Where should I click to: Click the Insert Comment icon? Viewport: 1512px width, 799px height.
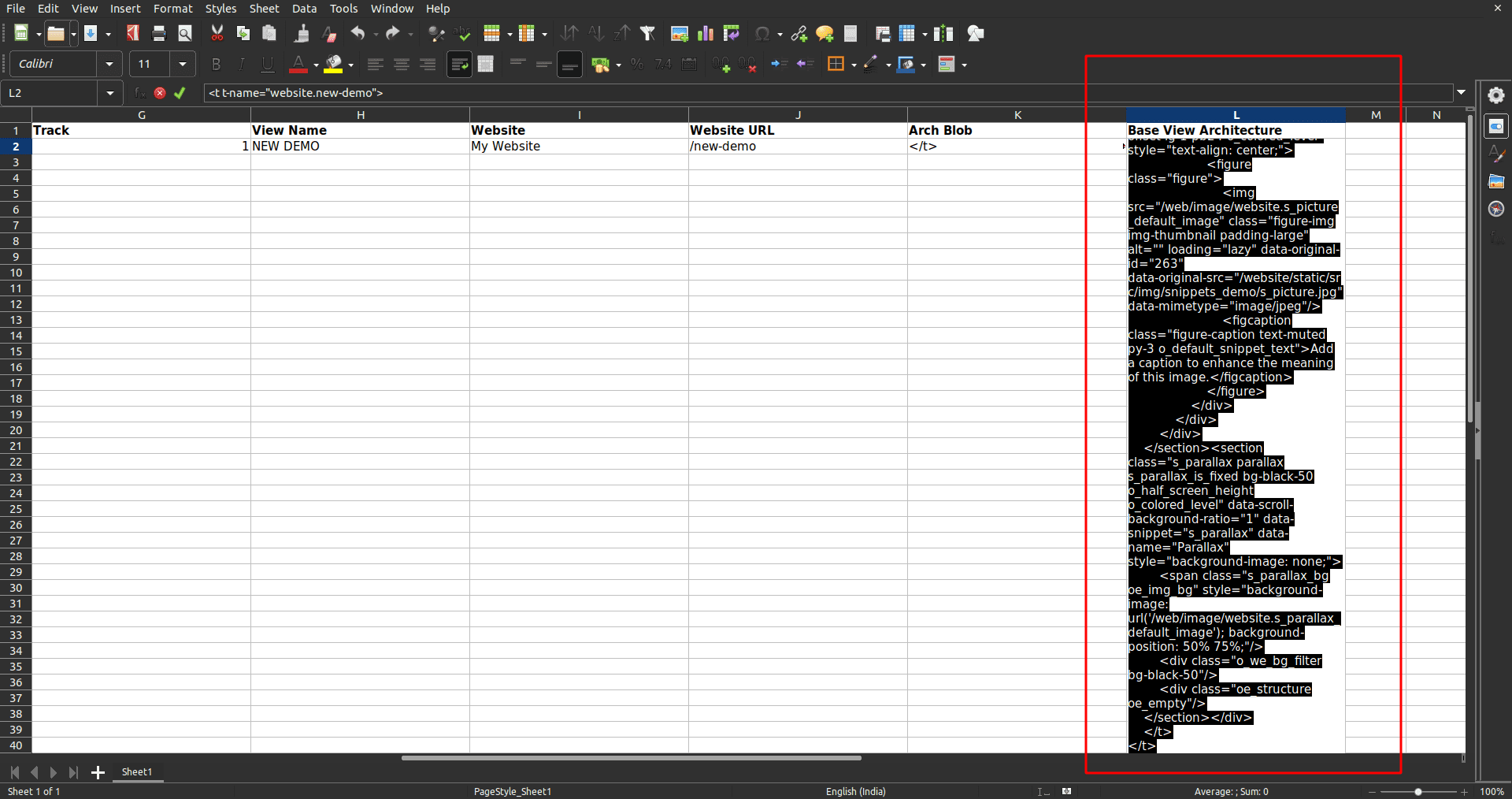825,33
